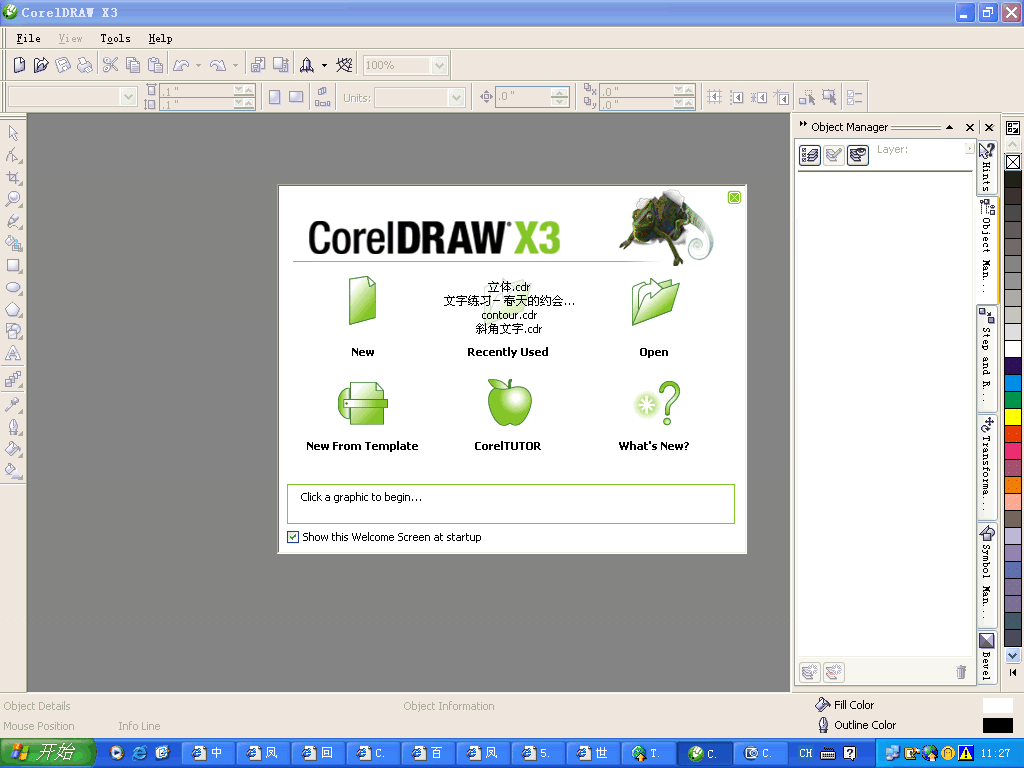Image resolution: width=1024 pixels, height=768 pixels.
Task: Select the Freehand drawing tool
Action: point(13,221)
